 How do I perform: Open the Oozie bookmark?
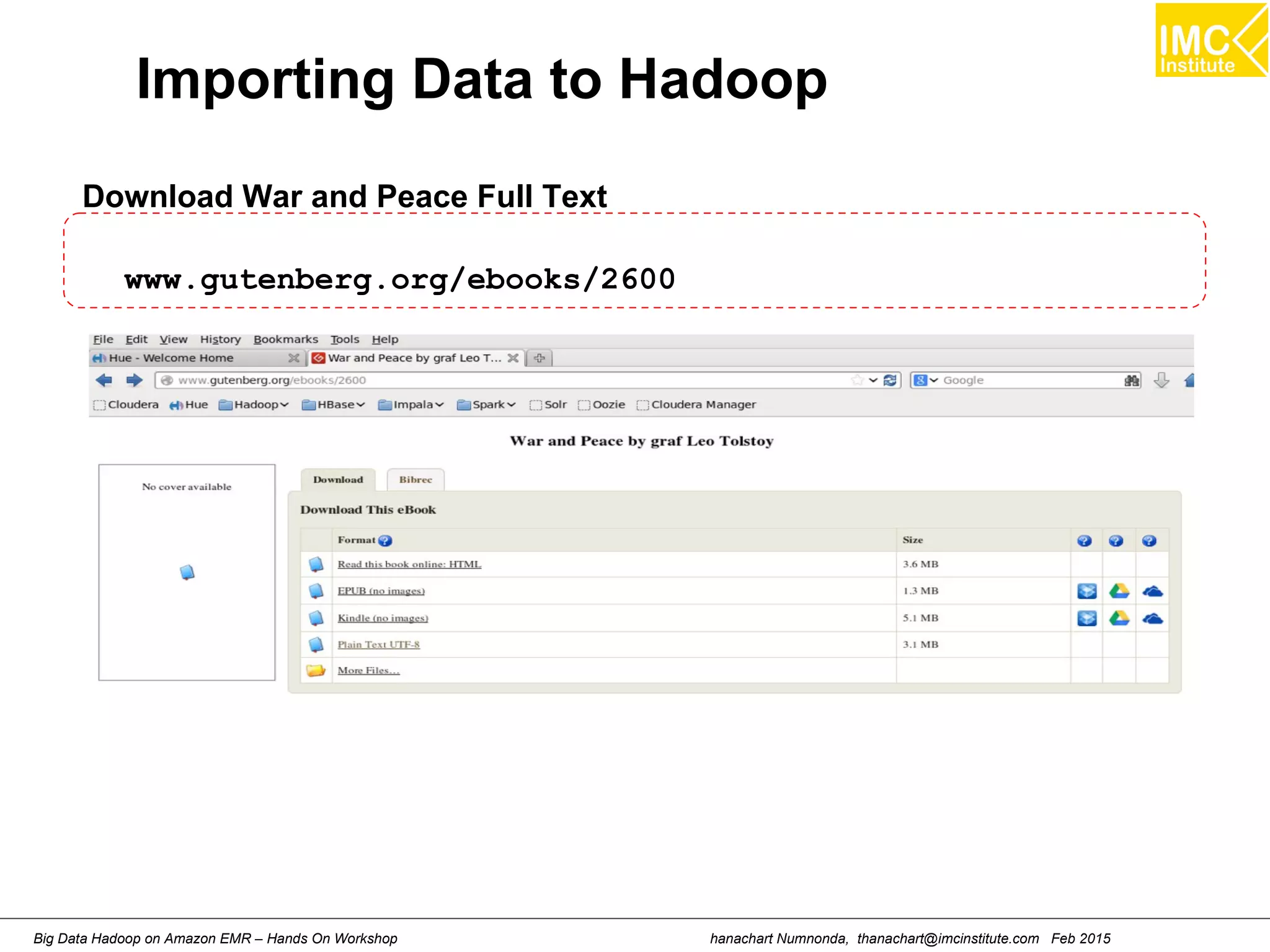(602, 405)
